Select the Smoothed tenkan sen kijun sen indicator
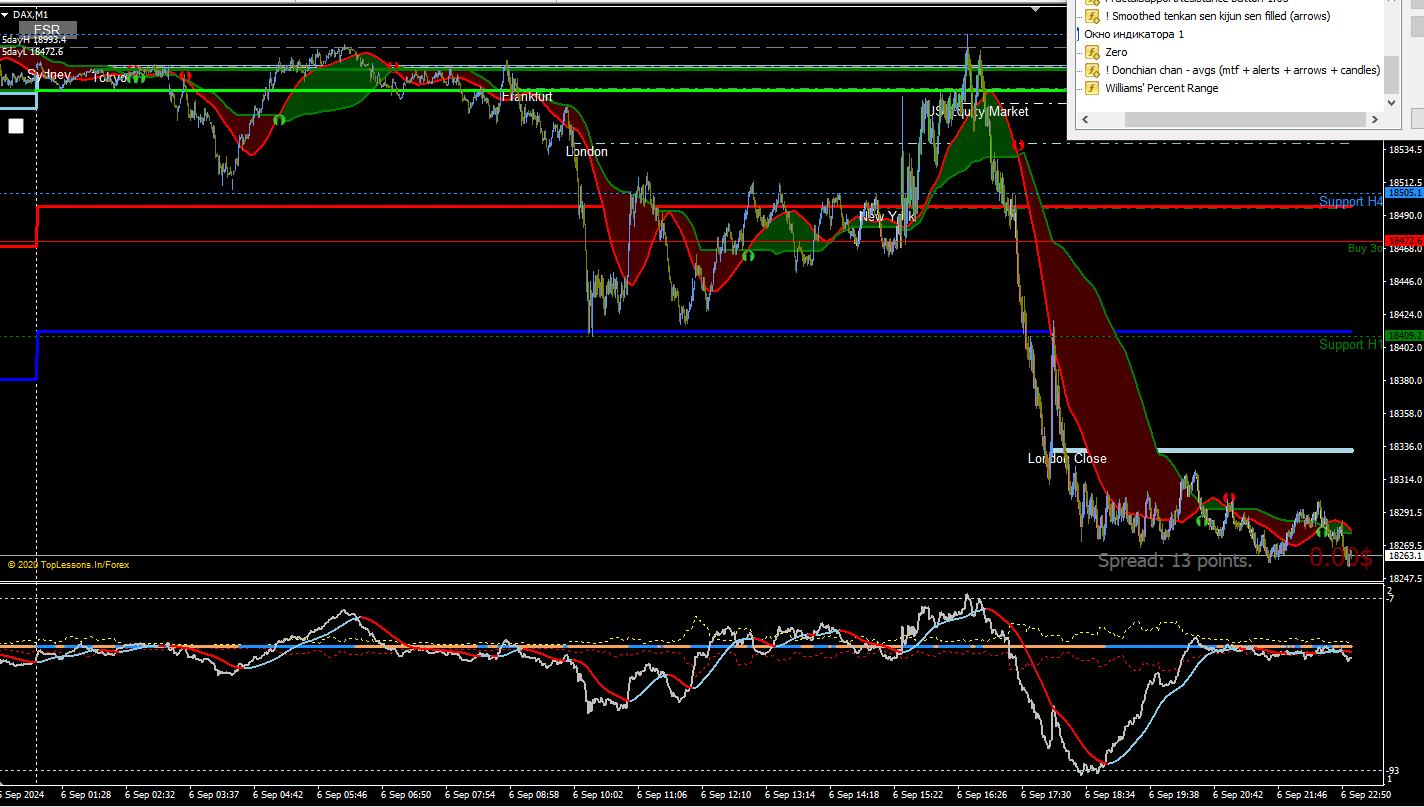The height and width of the screenshot is (807, 1424). click(x=1217, y=16)
